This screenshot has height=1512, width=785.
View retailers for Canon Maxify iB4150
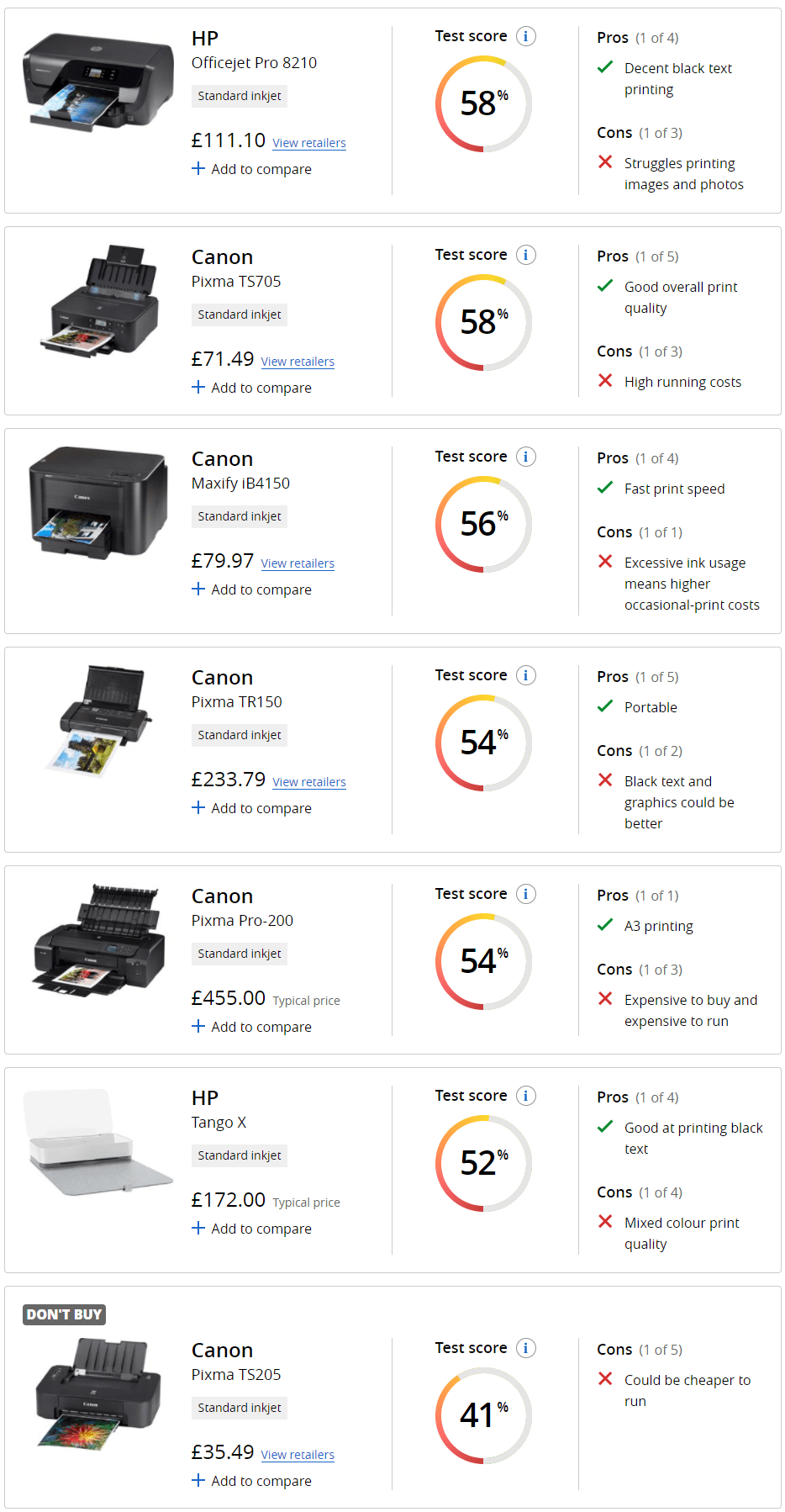pos(298,563)
